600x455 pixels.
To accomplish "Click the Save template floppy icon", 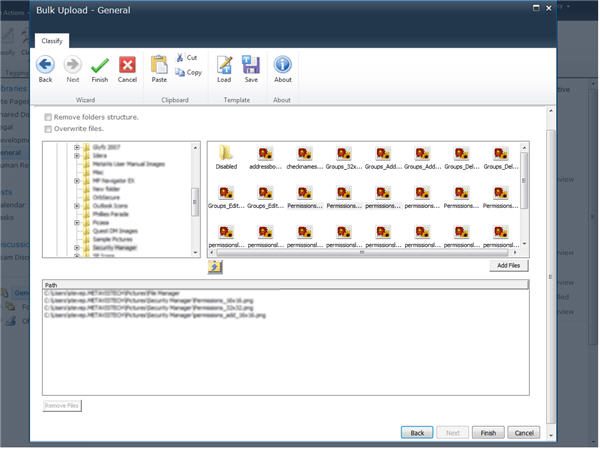I will click(251, 65).
